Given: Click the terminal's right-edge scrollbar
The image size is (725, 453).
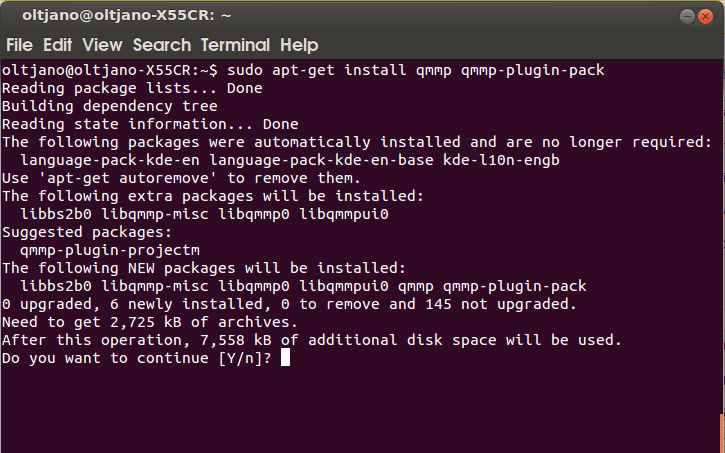Looking at the screenshot, I should 719,250.
